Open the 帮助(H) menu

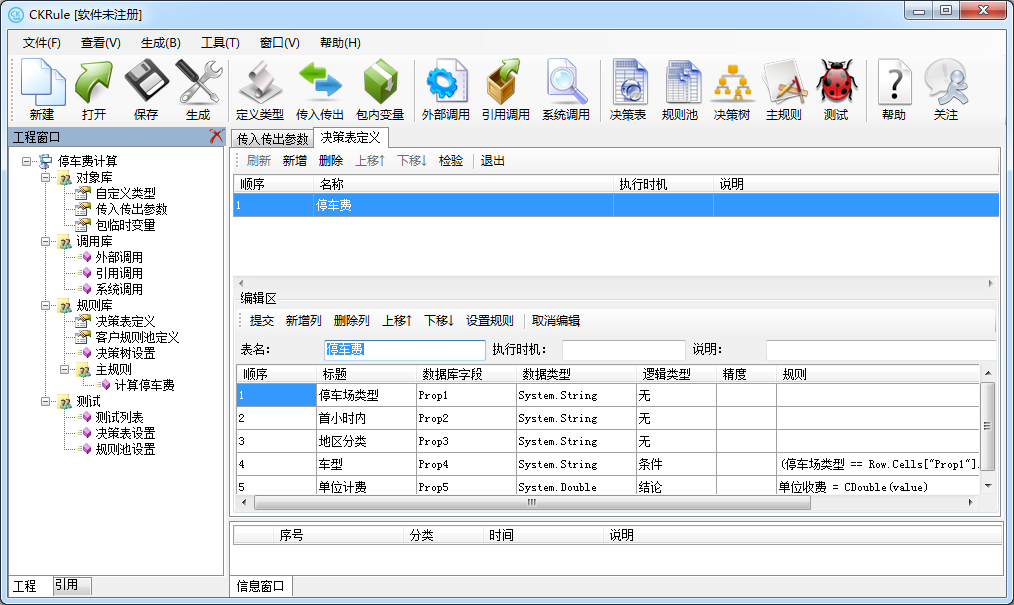[340, 43]
